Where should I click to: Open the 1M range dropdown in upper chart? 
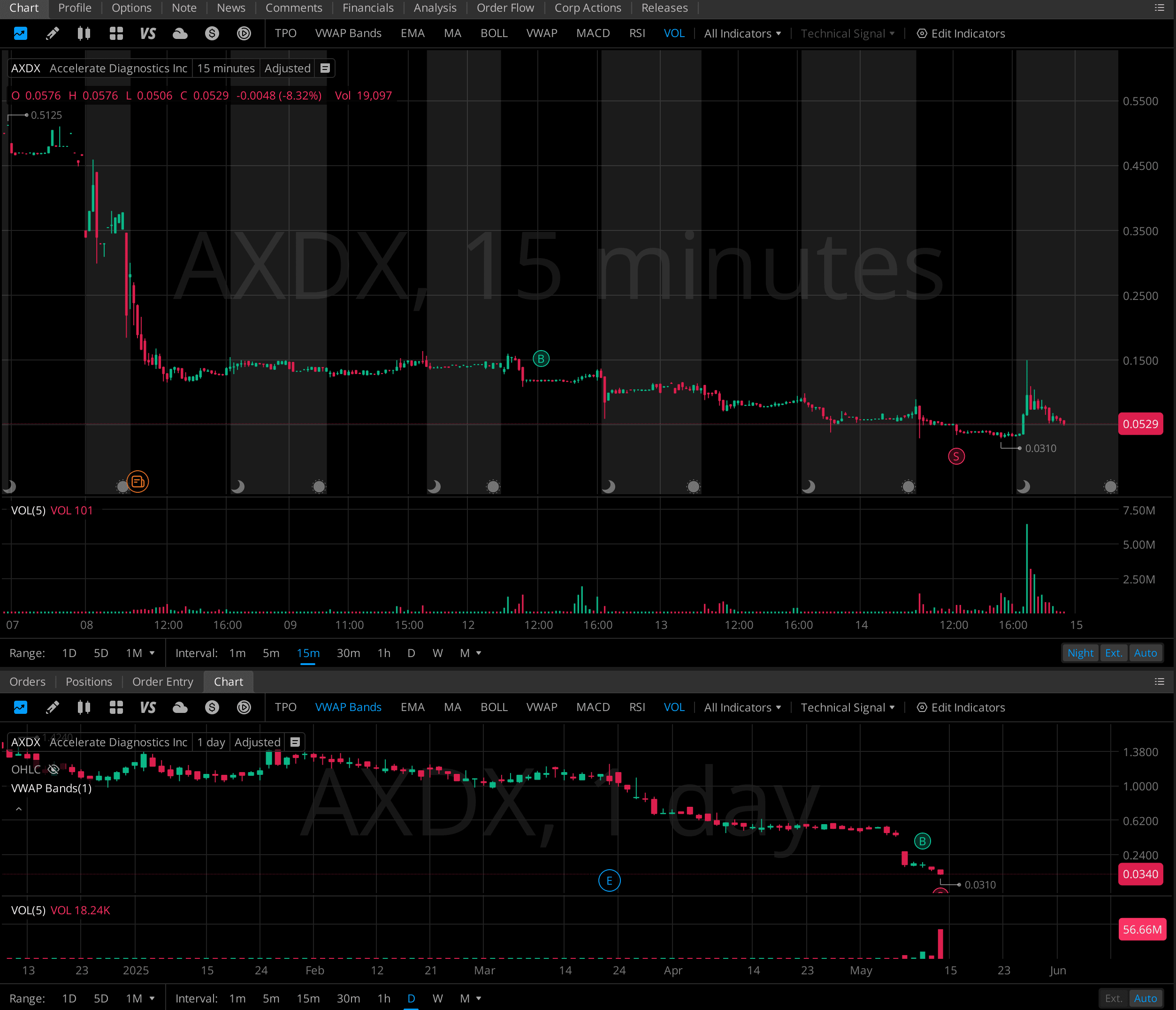coord(140,653)
